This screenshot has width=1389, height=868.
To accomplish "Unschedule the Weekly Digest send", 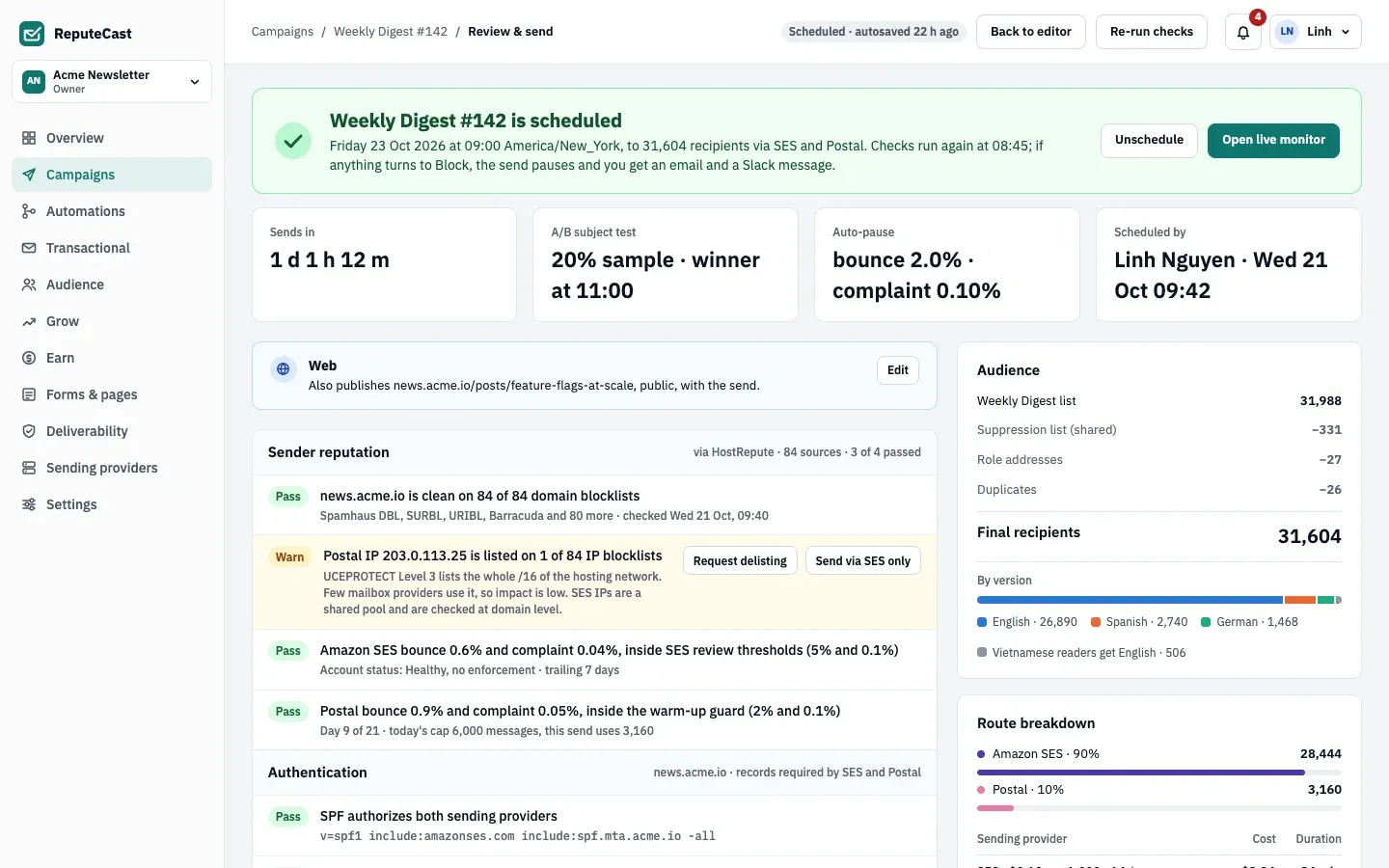I will 1149,140.
